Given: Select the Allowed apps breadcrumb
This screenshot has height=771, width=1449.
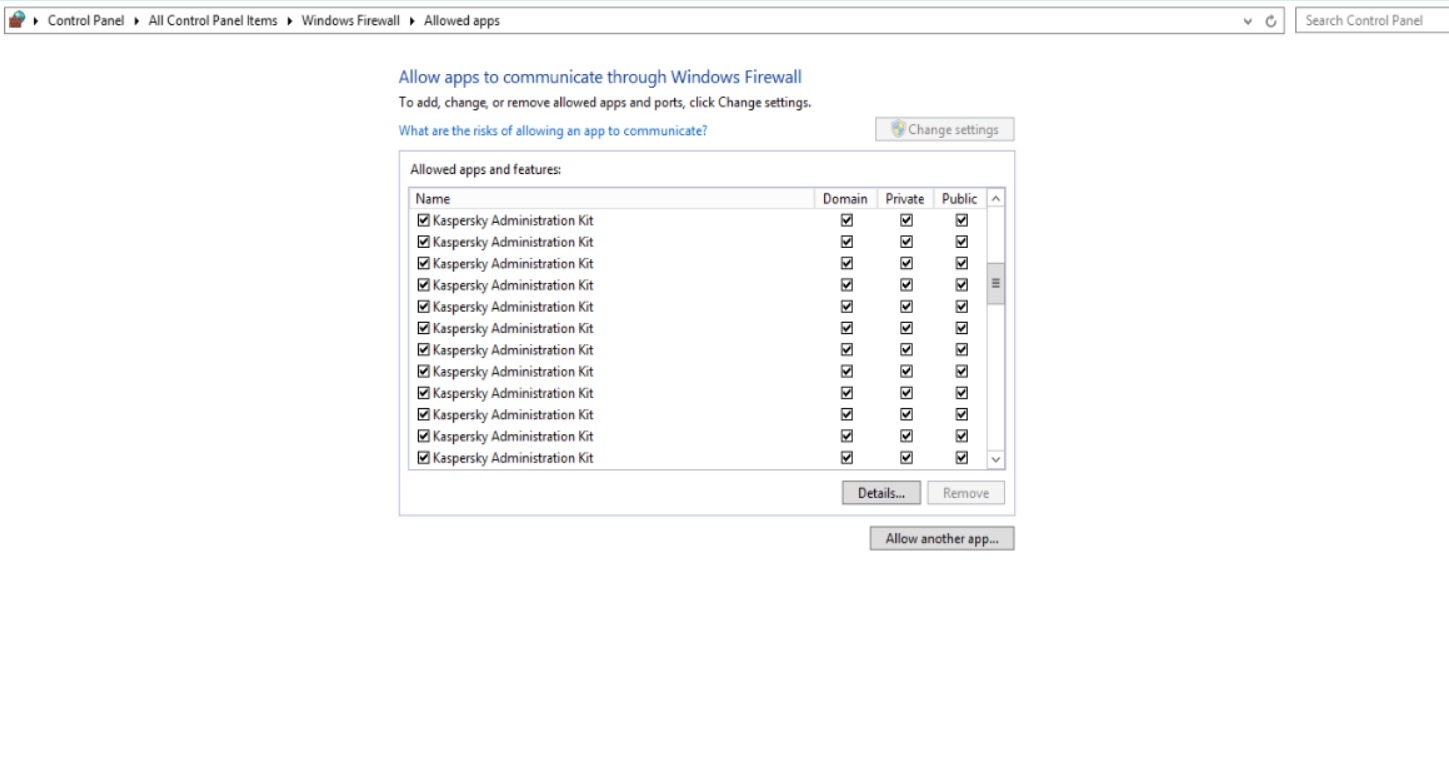Looking at the screenshot, I should (x=462, y=21).
